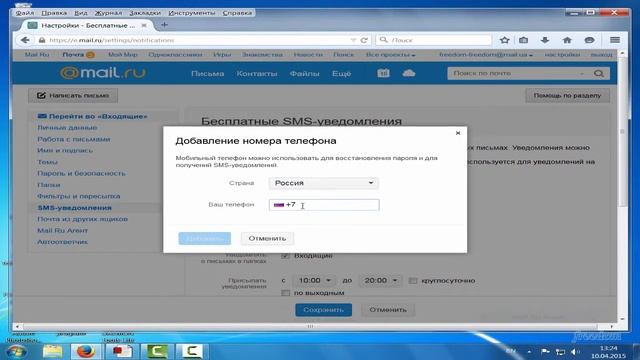
Task: Click the Добавить button in the dialog
Action: [204, 238]
